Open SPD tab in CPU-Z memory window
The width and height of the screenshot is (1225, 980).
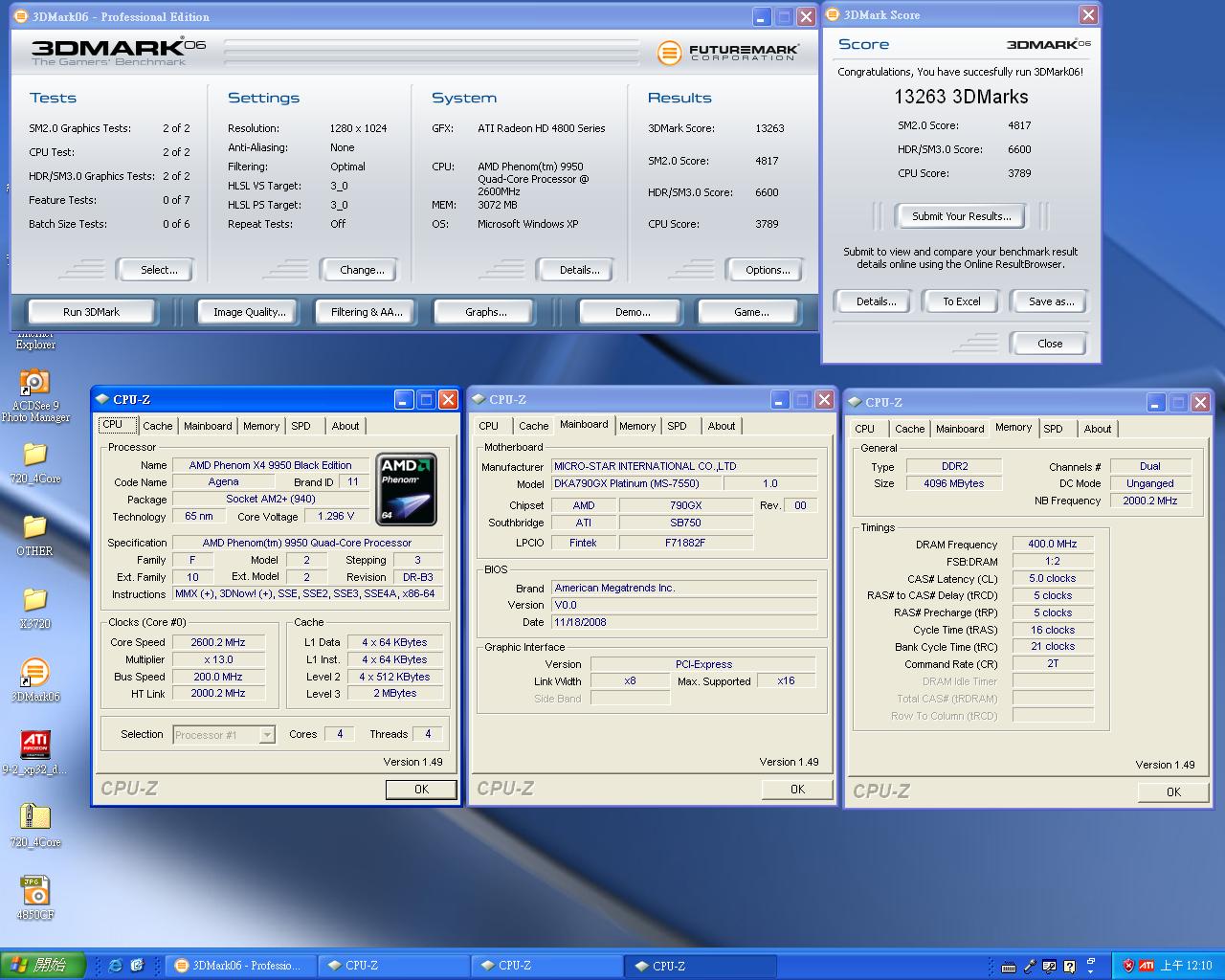pyautogui.click(x=1053, y=429)
